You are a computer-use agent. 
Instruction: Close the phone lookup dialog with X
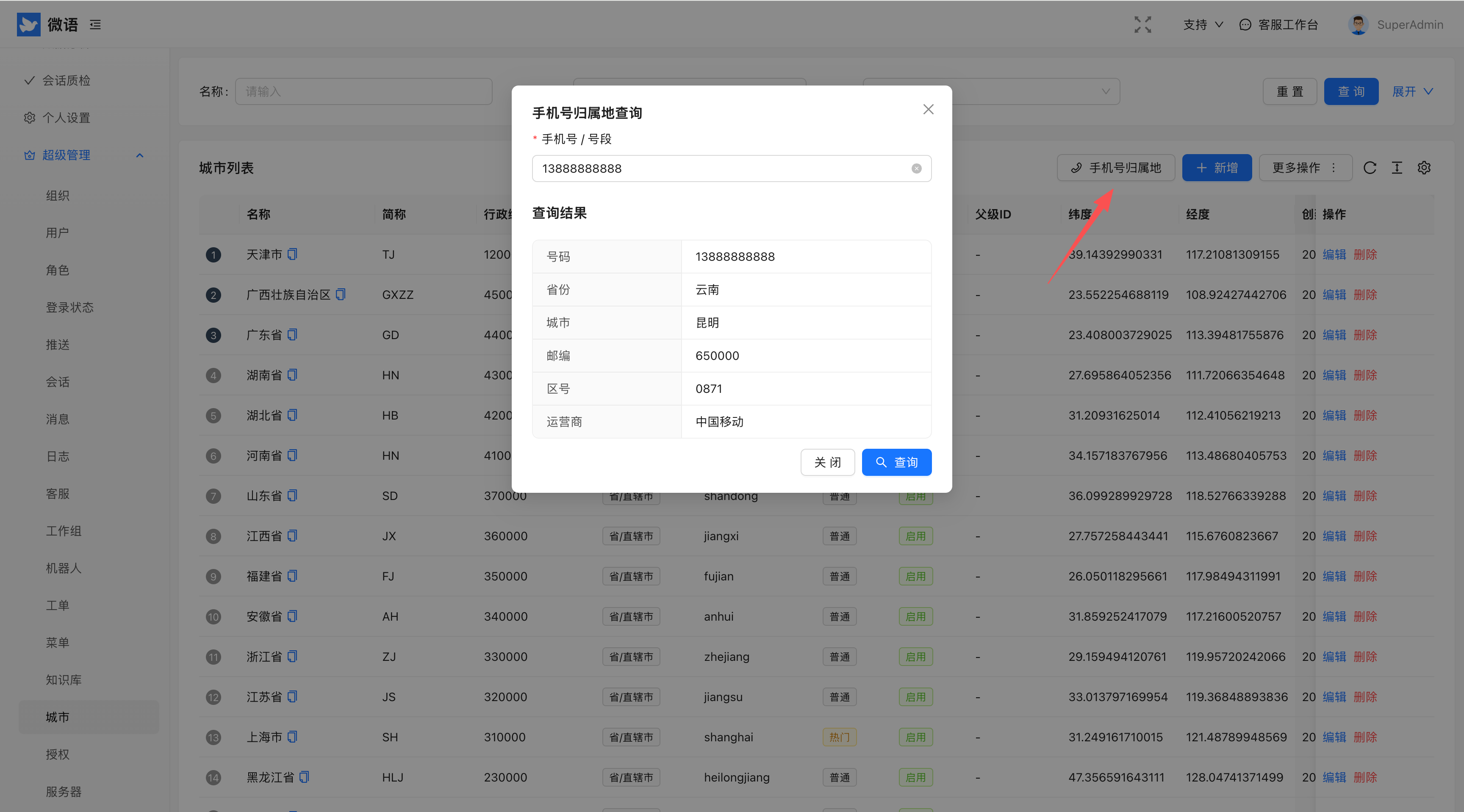click(x=928, y=109)
